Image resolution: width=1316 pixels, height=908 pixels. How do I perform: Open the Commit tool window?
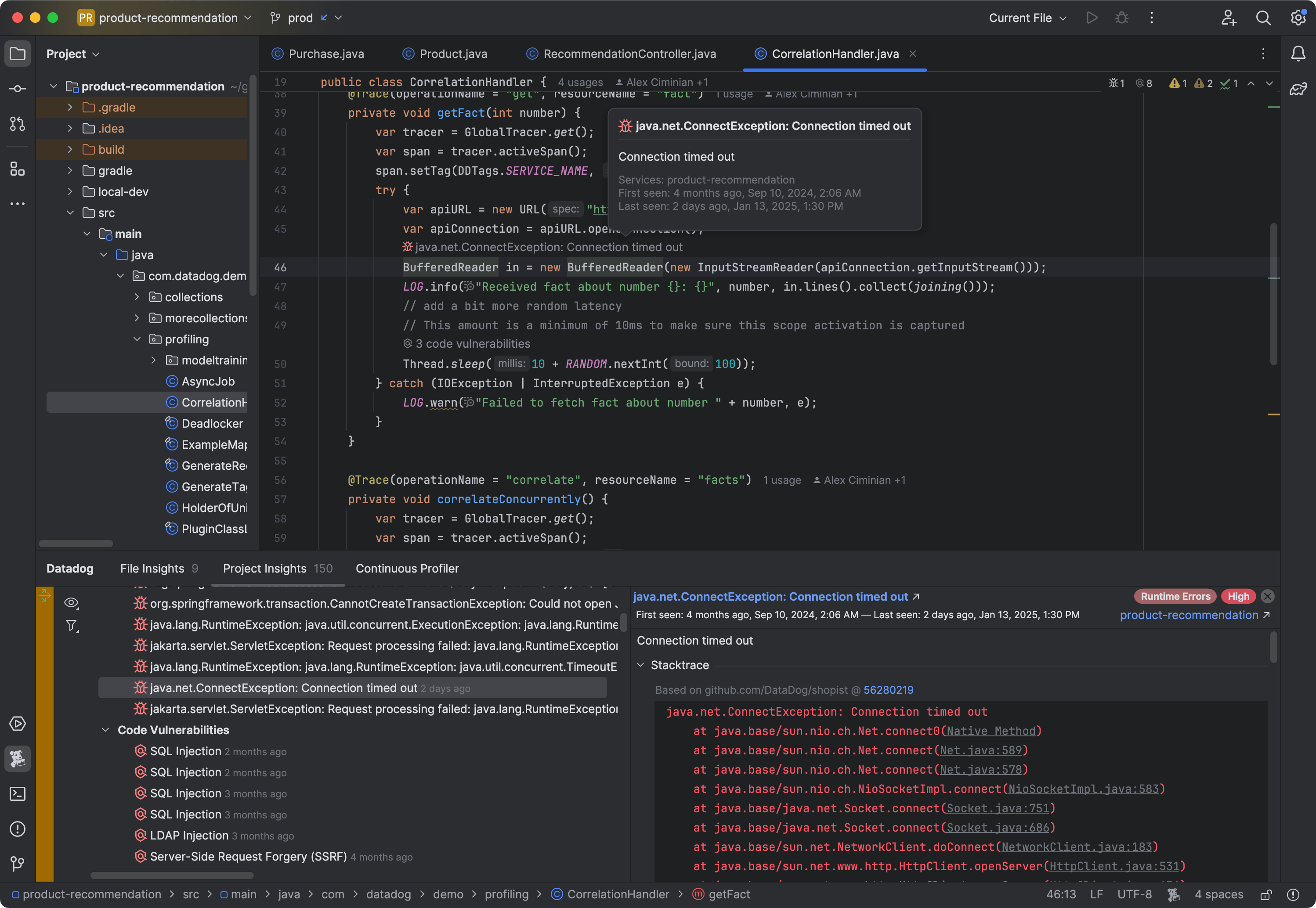[x=17, y=88]
